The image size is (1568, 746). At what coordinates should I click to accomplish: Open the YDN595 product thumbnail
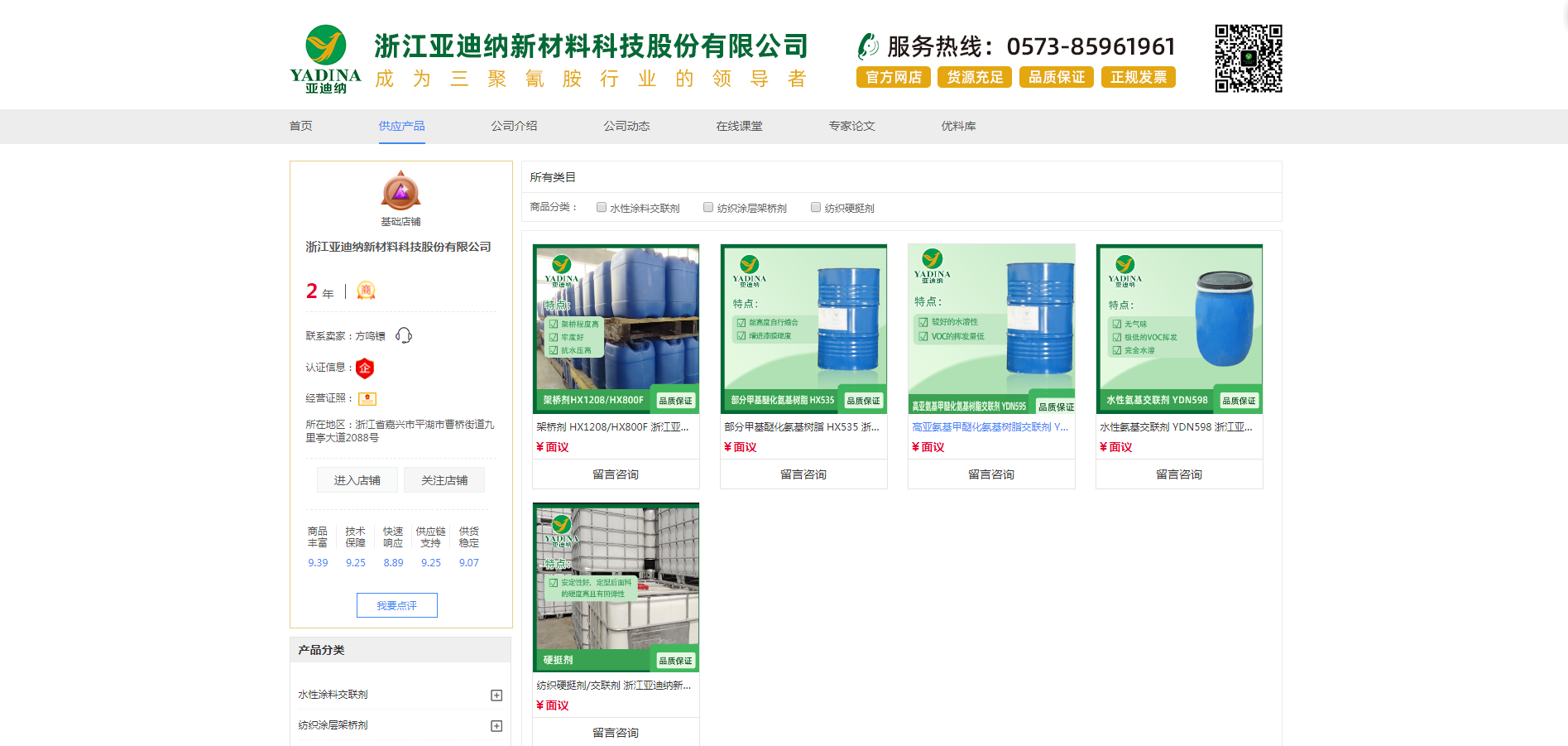(x=991, y=328)
